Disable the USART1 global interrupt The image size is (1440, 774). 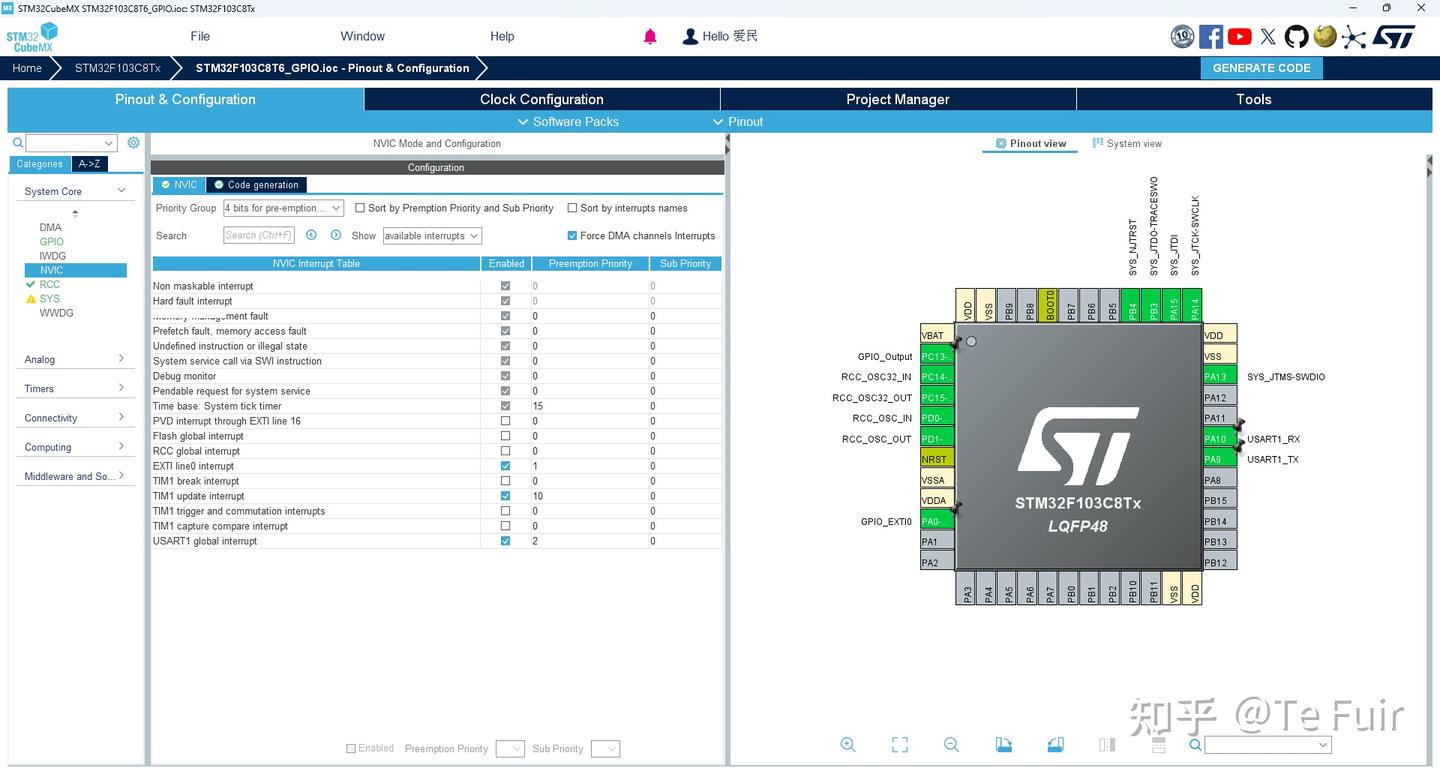point(506,540)
